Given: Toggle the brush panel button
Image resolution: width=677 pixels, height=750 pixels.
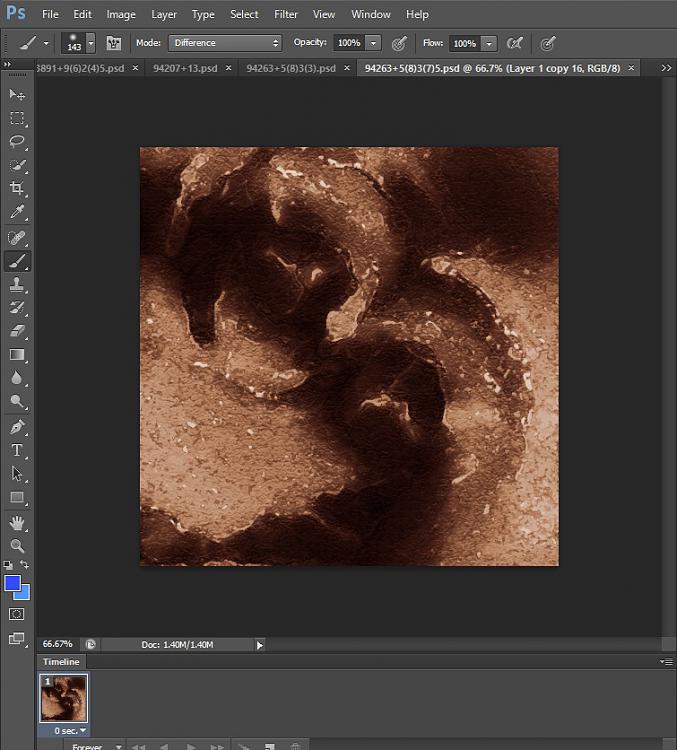Looking at the screenshot, I should pos(113,43).
